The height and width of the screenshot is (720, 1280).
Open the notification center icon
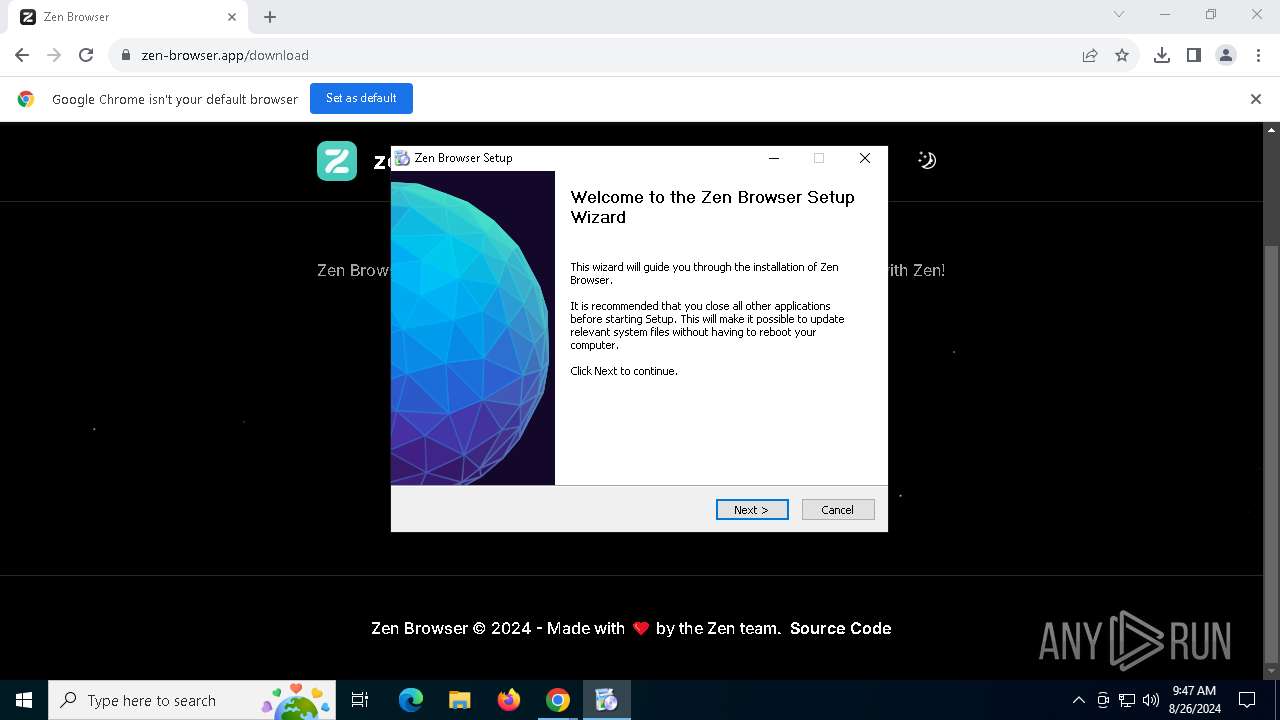[1247, 700]
